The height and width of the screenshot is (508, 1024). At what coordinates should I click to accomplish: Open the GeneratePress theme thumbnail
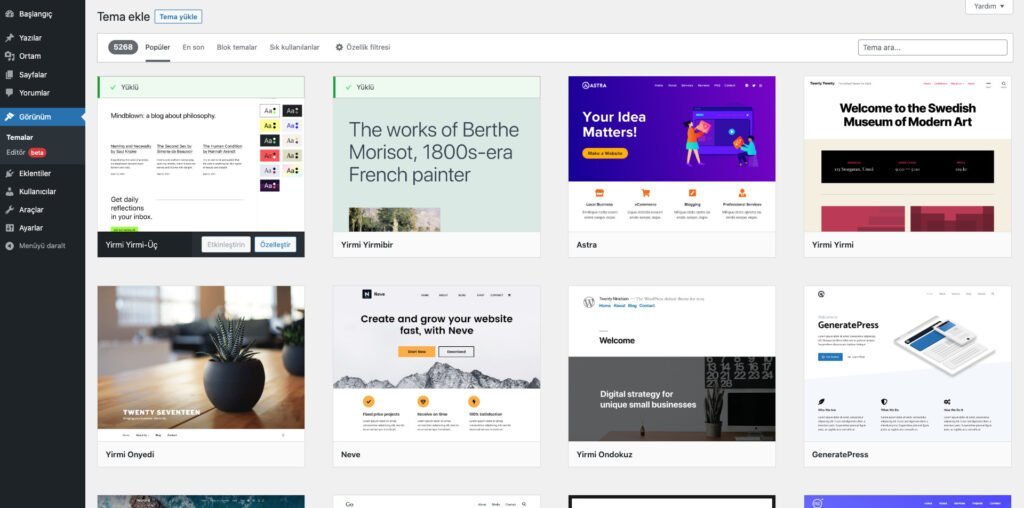(908, 364)
